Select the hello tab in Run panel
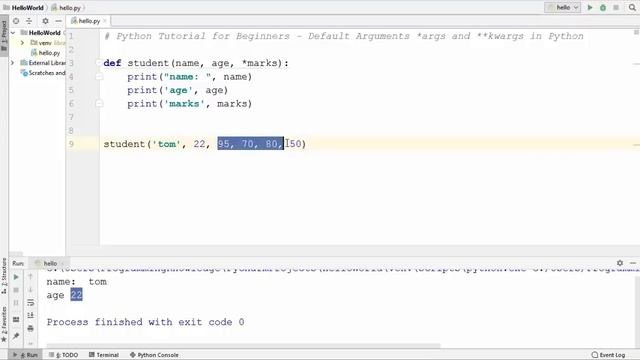The height and width of the screenshot is (360, 640). click(50, 263)
